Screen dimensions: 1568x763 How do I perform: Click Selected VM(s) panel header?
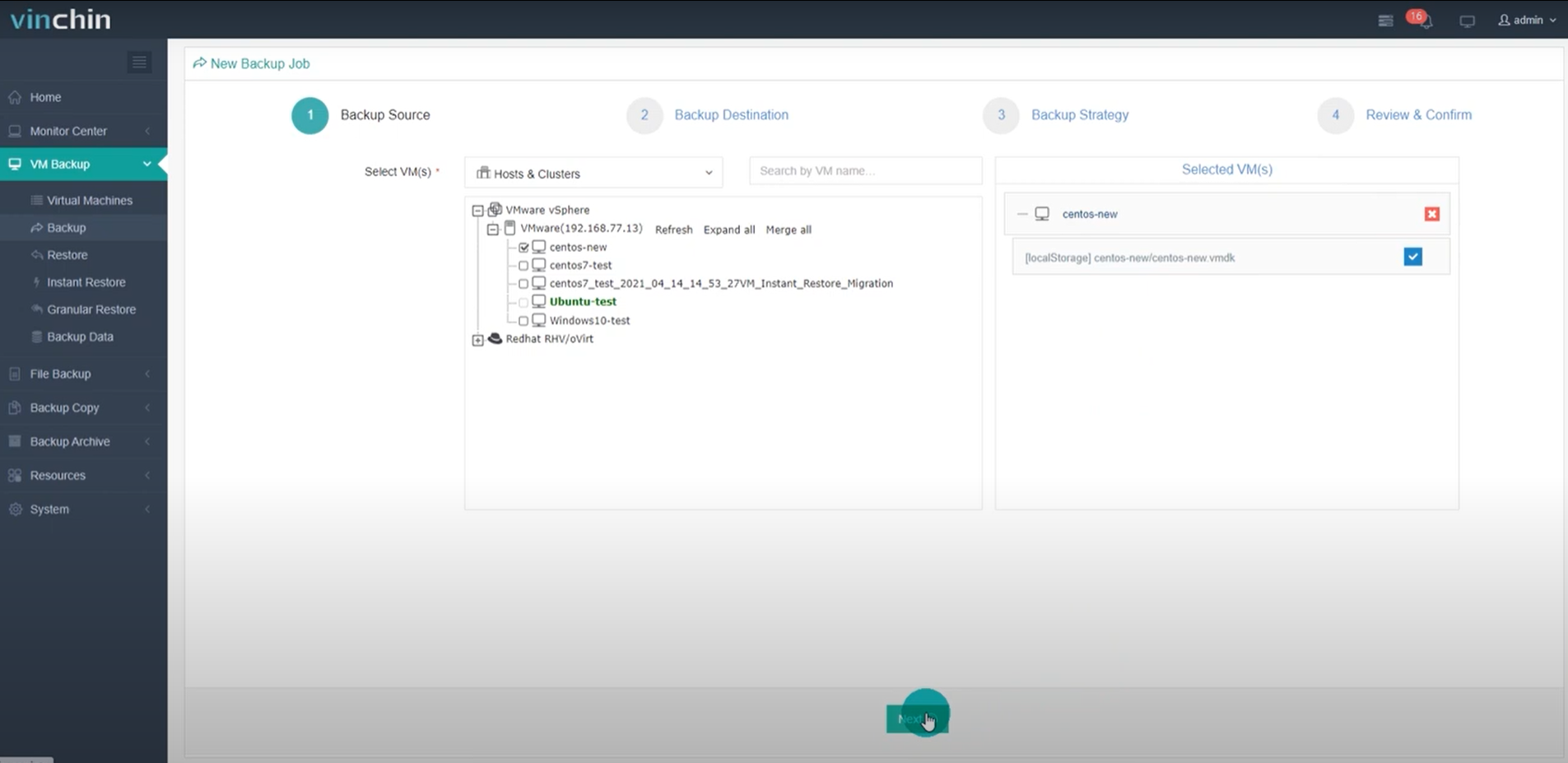tap(1226, 170)
